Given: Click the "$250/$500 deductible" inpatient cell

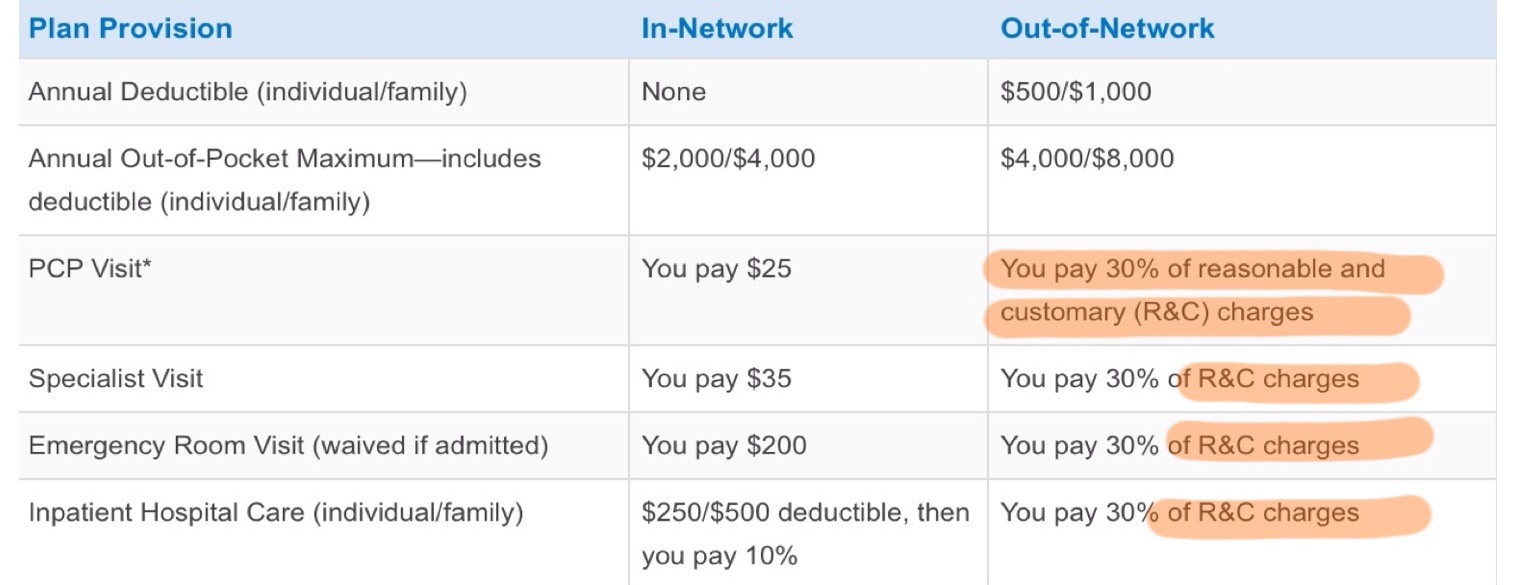Looking at the screenshot, I should (x=805, y=513).
